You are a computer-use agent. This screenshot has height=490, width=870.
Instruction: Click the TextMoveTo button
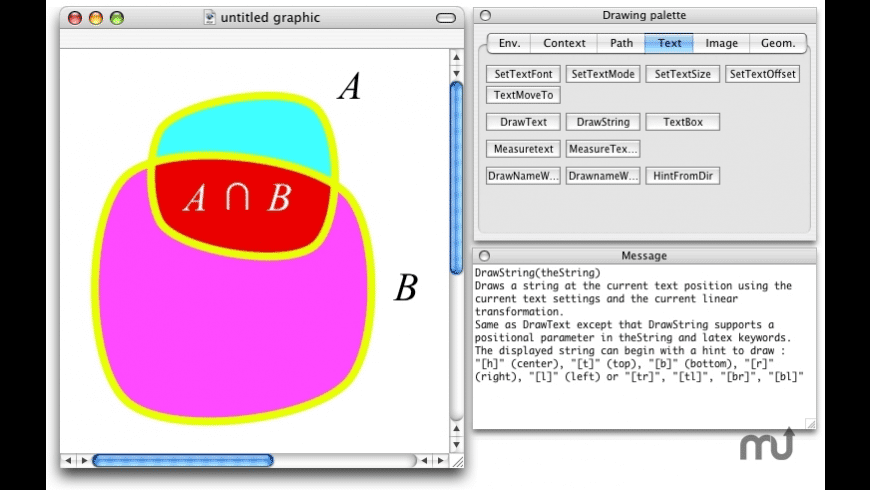point(523,95)
